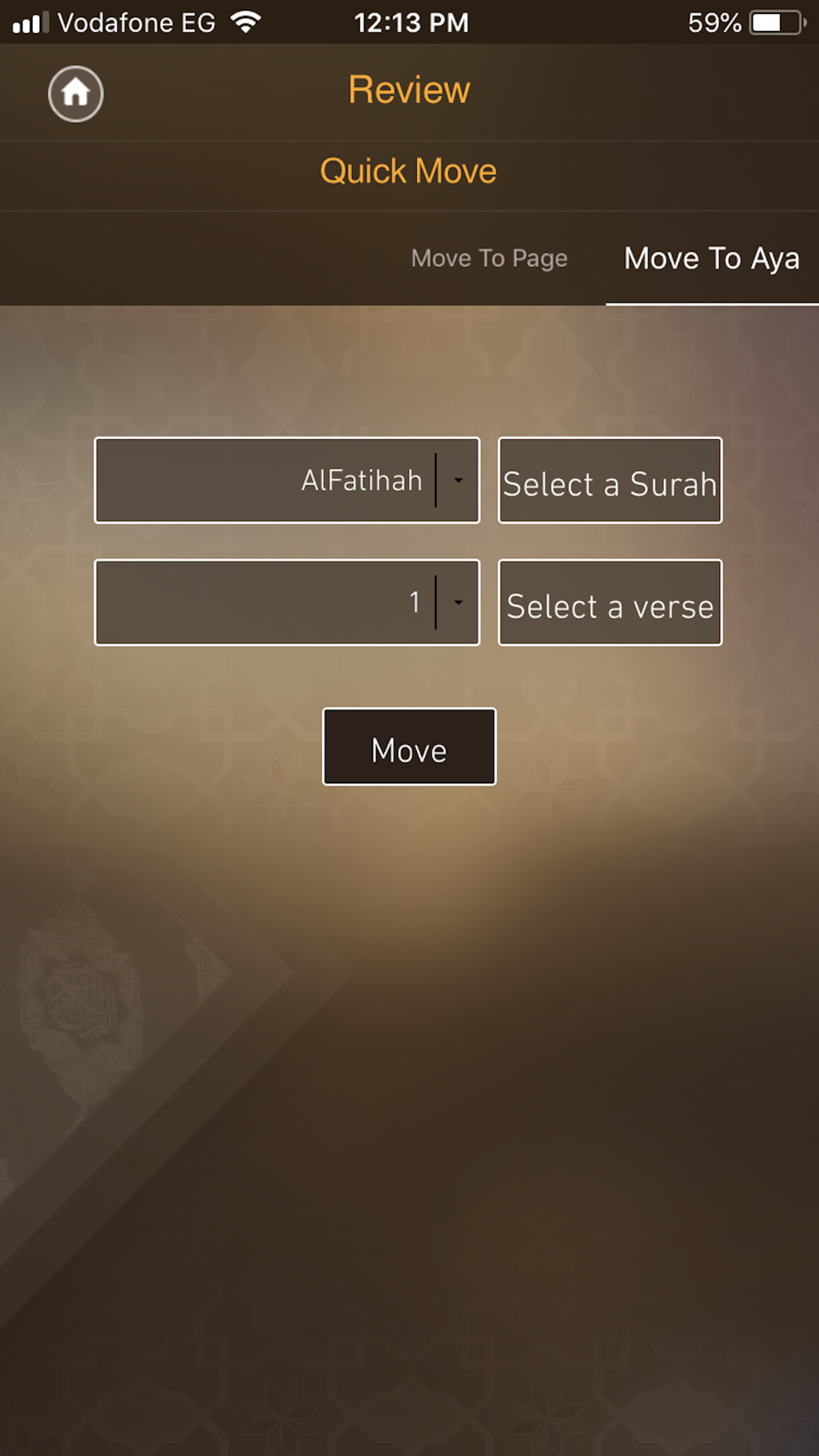819x1456 pixels.
Task: Open the verse number dropdown arrow
Action: pyautogui.click(x=459, y=603)
